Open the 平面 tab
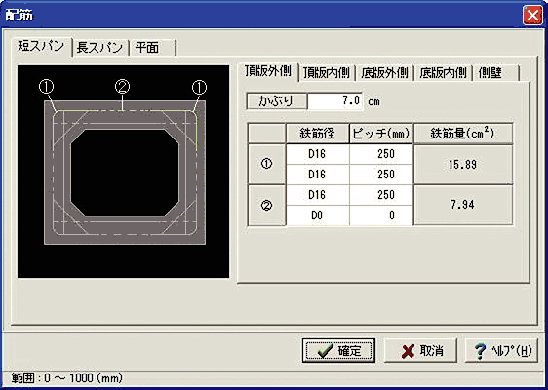 click(152, 48)
